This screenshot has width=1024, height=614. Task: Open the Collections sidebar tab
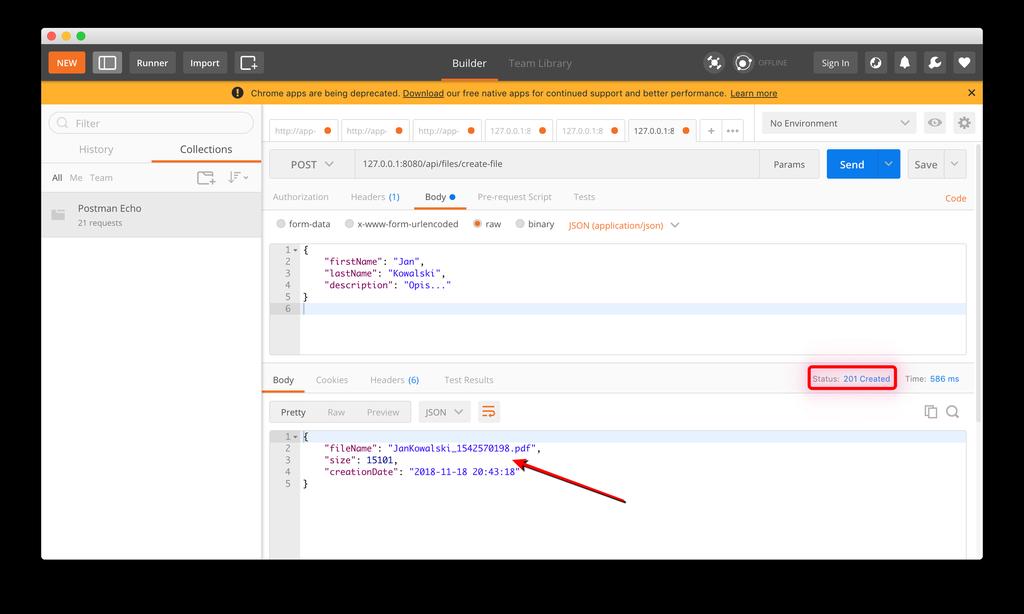coord(206,149)
